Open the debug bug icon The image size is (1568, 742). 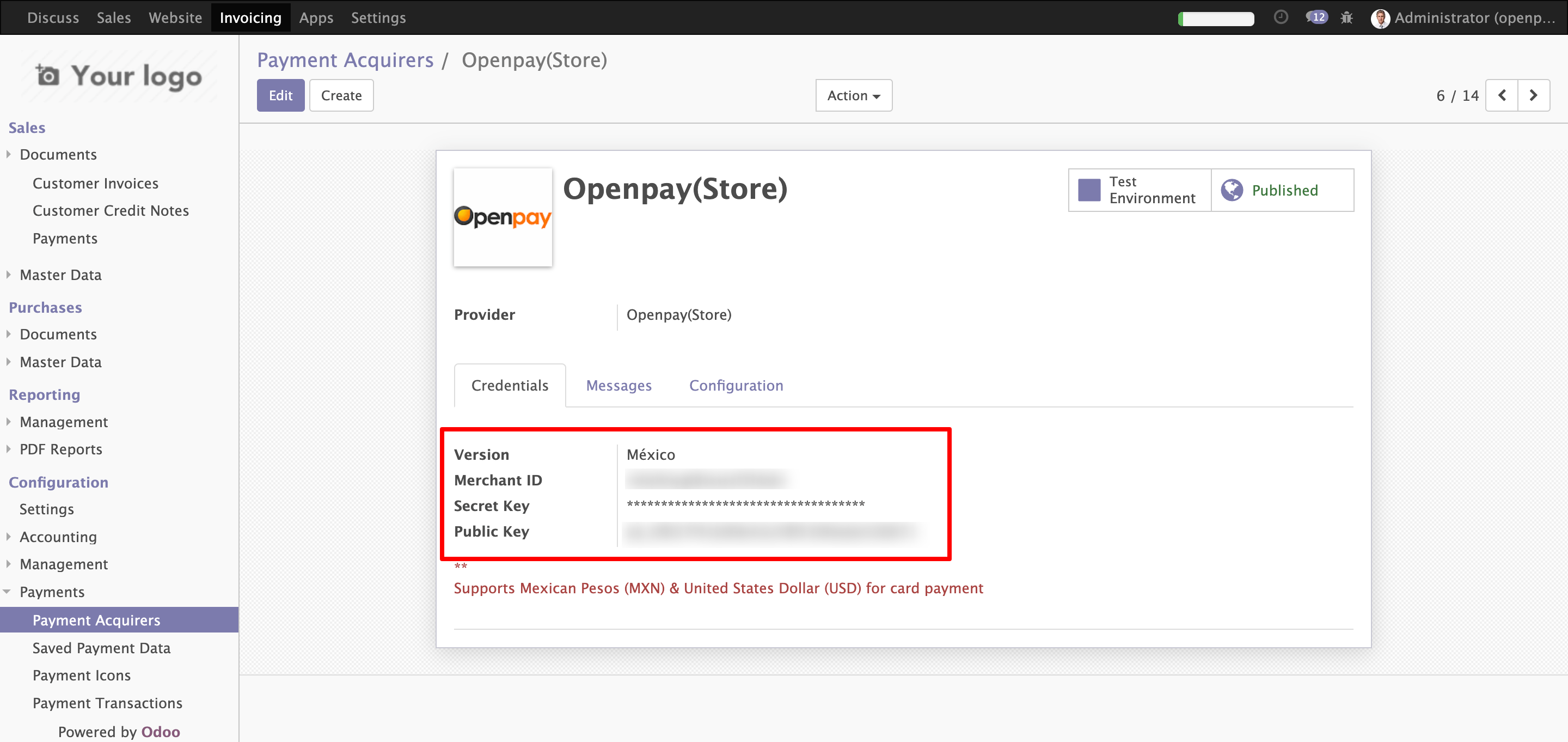point(1346,17)
